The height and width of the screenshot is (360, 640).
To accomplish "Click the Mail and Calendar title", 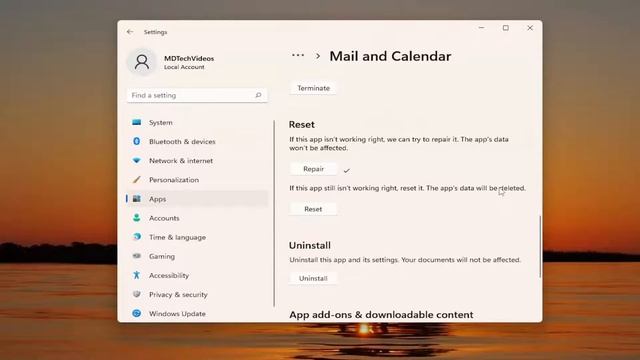I will (x=390, y=56).
